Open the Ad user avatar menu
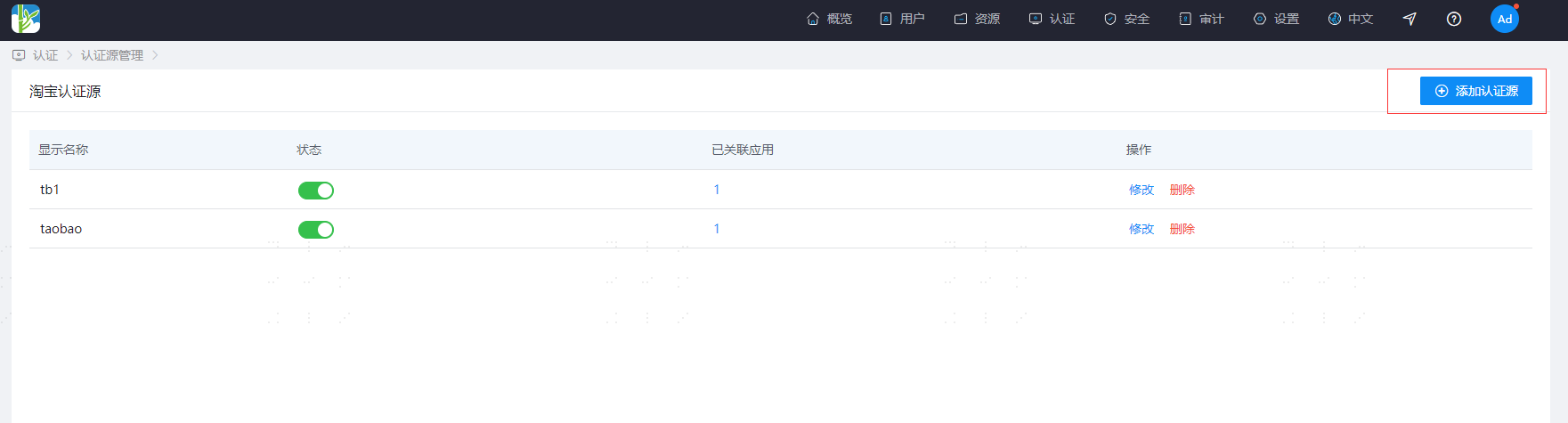The image size is (1568, 423). coord(1505,19)
